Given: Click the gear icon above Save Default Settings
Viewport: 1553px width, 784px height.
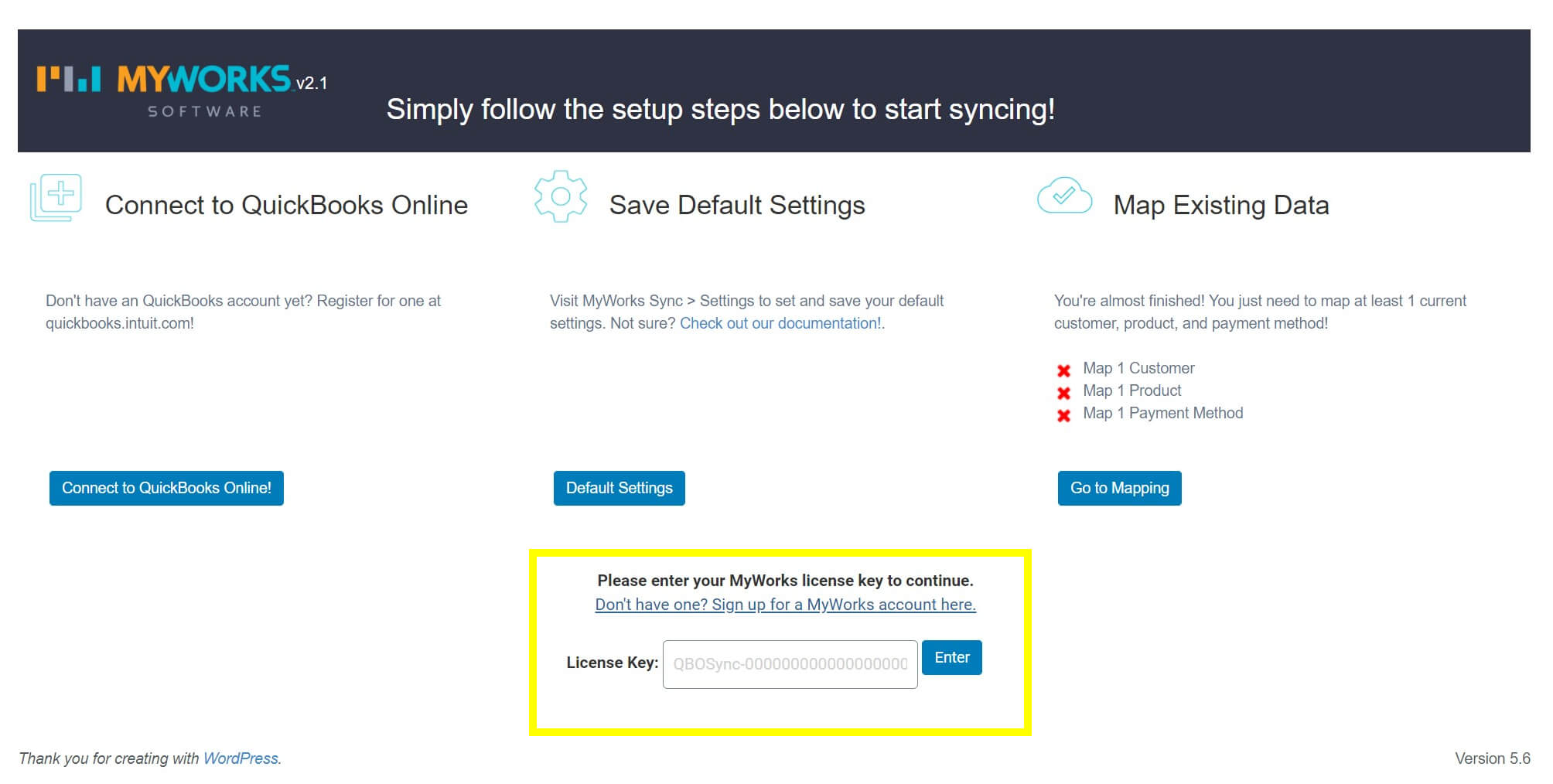Looking at the screenshot, I should pos(560,196).
